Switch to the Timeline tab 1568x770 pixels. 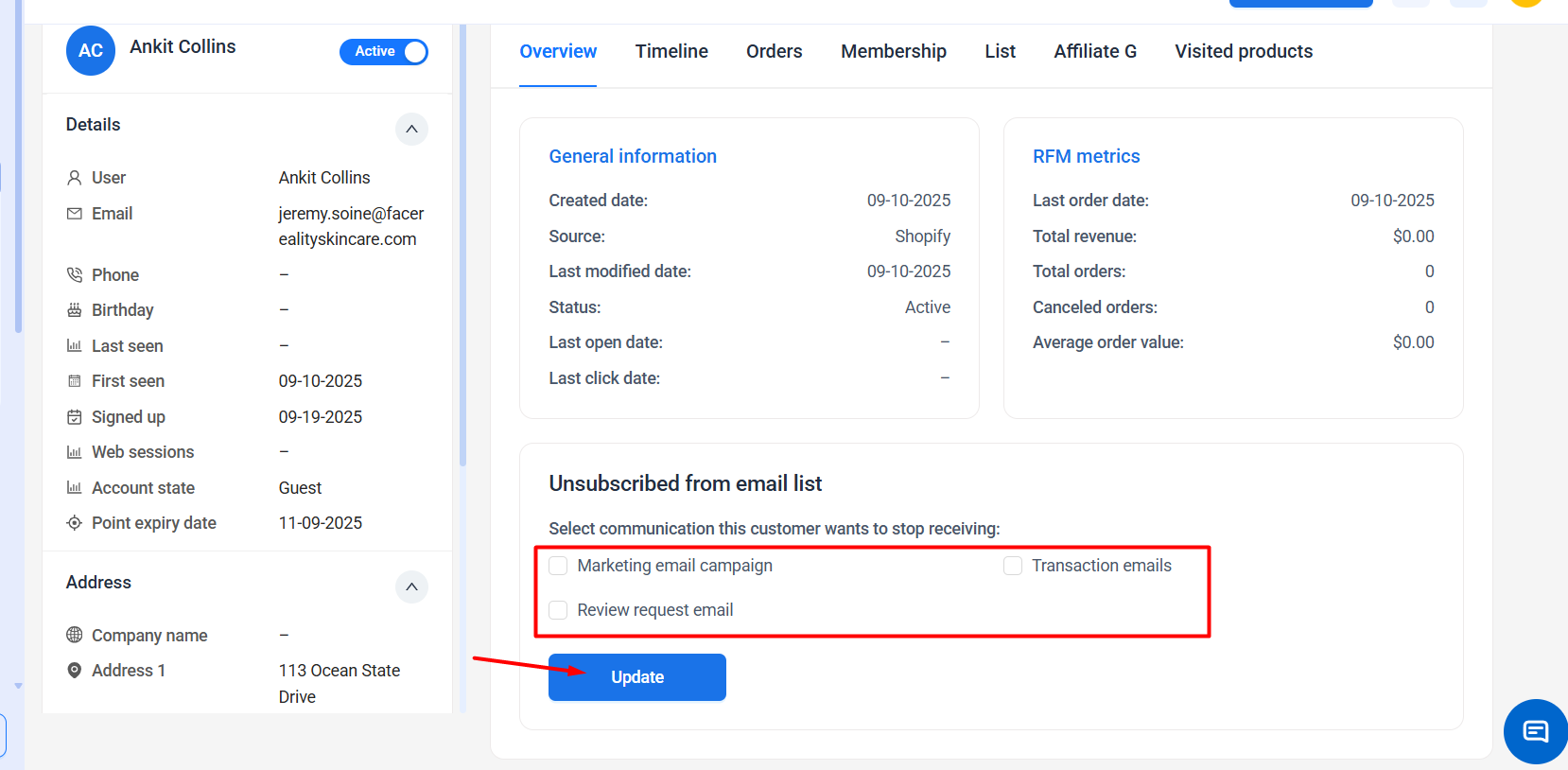pyautogui.click(x=671, y=51)
